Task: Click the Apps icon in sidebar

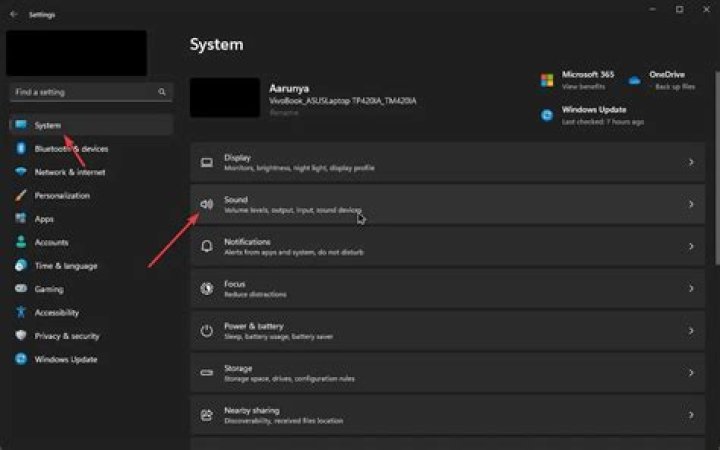Action: 21,219
